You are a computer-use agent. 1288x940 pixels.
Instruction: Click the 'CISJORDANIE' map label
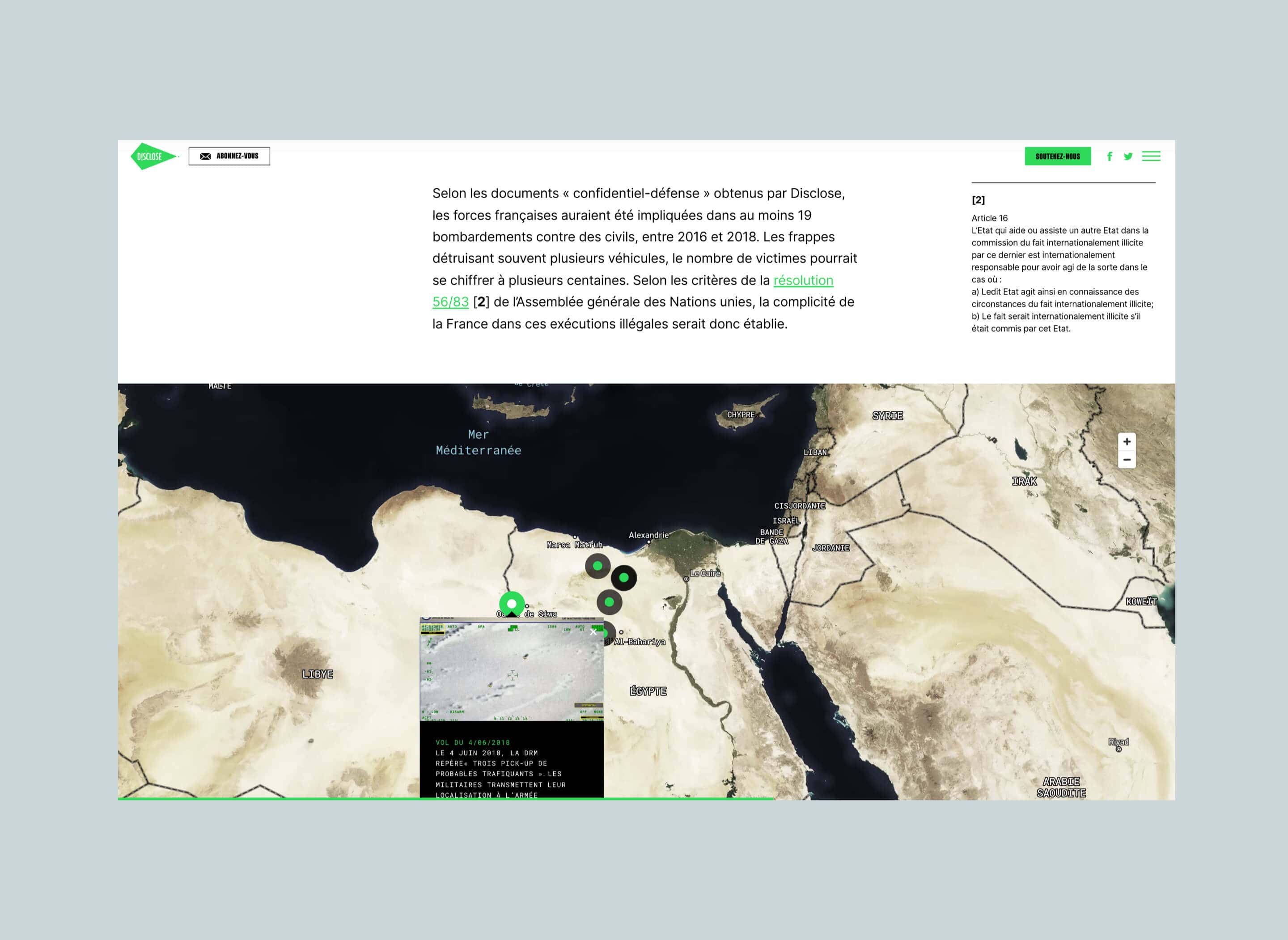[799, 506]
